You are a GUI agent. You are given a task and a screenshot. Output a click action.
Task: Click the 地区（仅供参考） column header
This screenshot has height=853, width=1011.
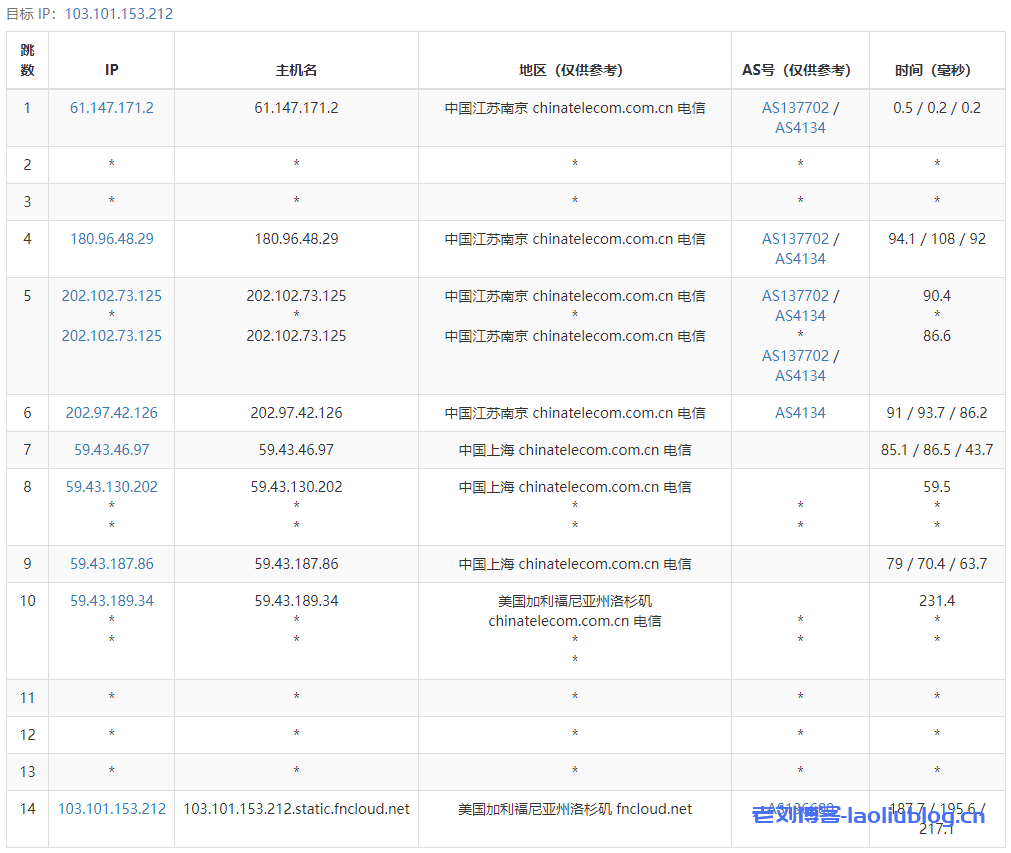click(574, 70)
